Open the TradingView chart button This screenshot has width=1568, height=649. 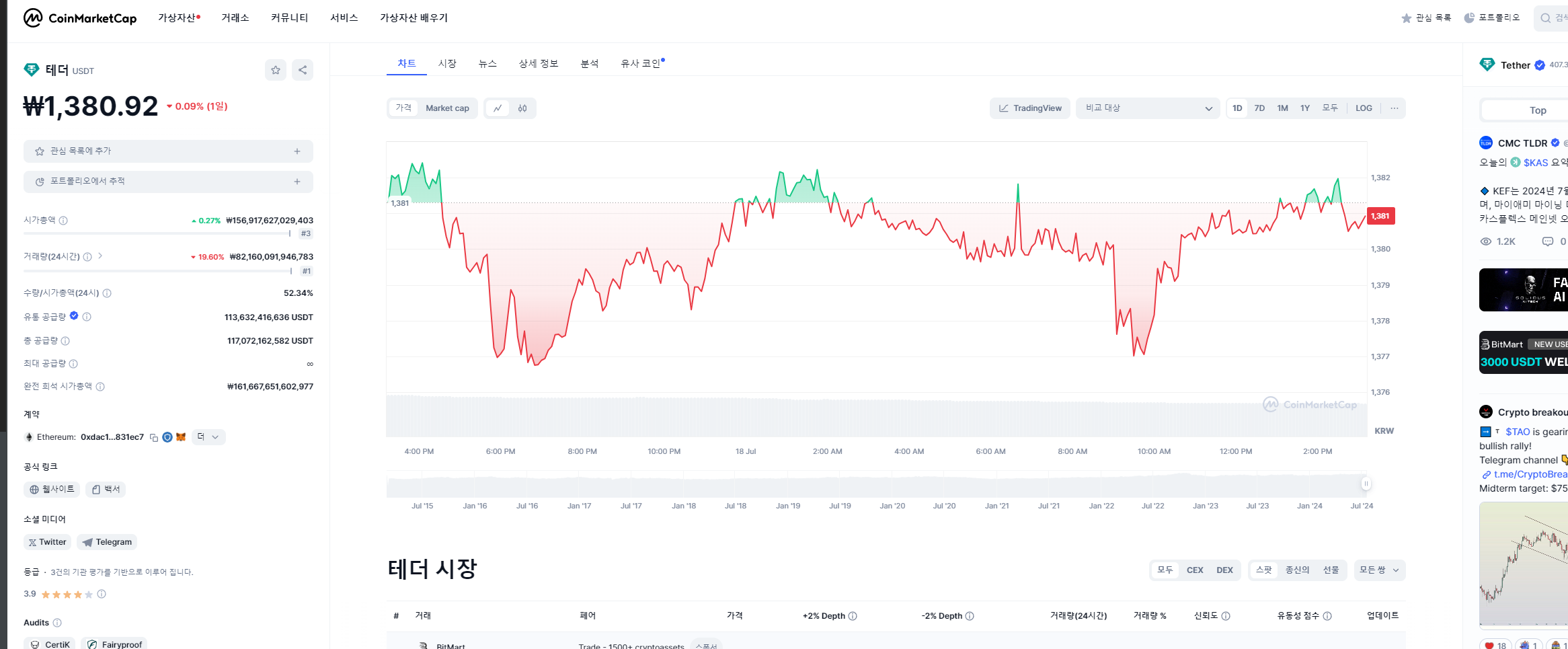tap(1030, 108)
